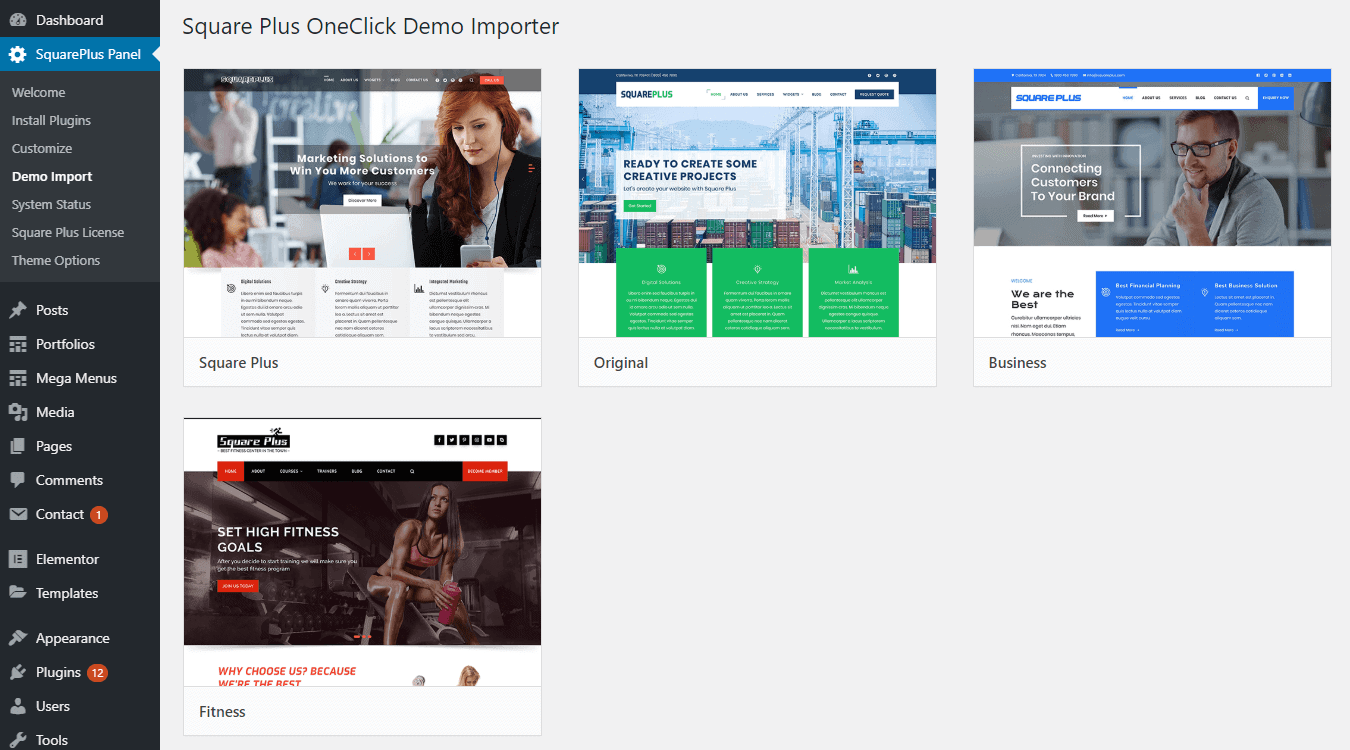Image resolution: width=1350 pixels, height=750 pixels.
Task: Click the Users person icon
Action: [18, 706]
